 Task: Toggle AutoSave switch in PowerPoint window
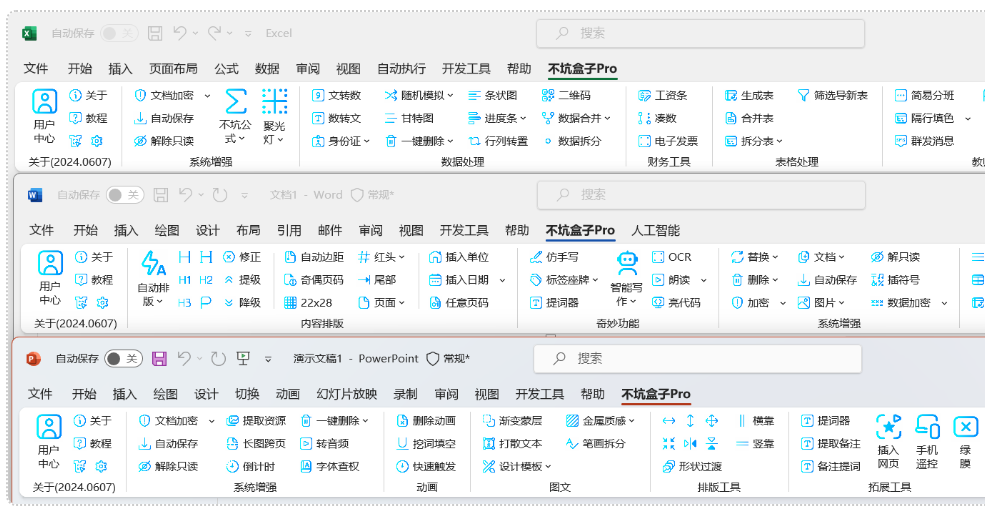(124, 359)
